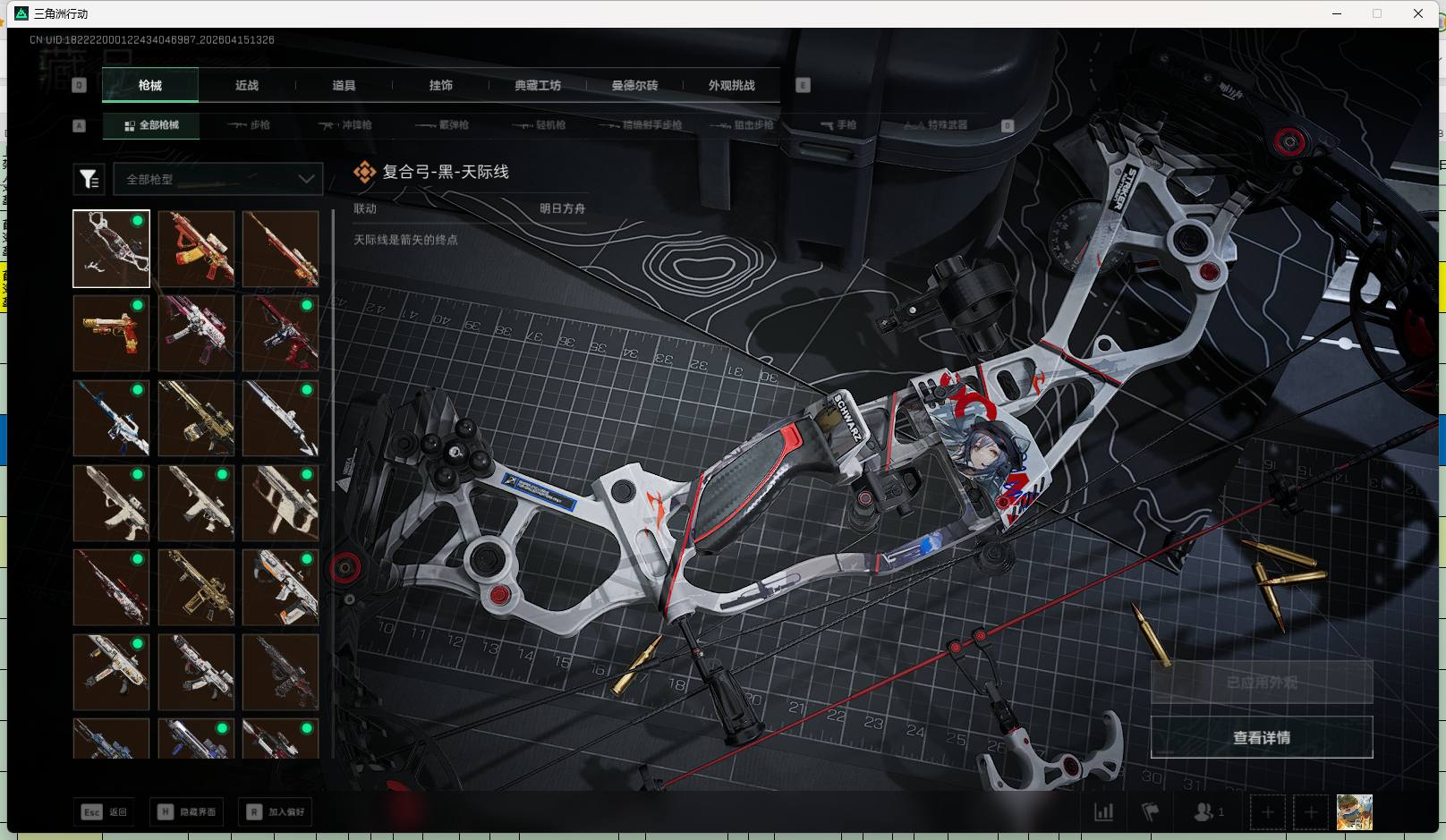Filter by 冲锋枪 category
Viewport: 1446px width, 840px height.
345,125
